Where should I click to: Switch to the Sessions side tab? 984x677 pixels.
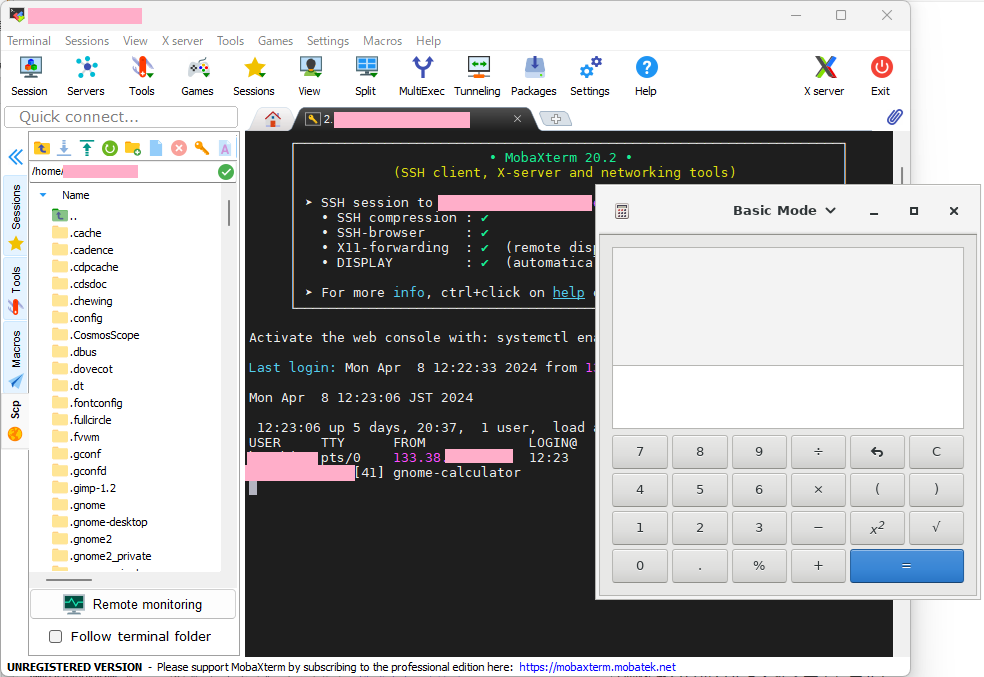[15, 216]
